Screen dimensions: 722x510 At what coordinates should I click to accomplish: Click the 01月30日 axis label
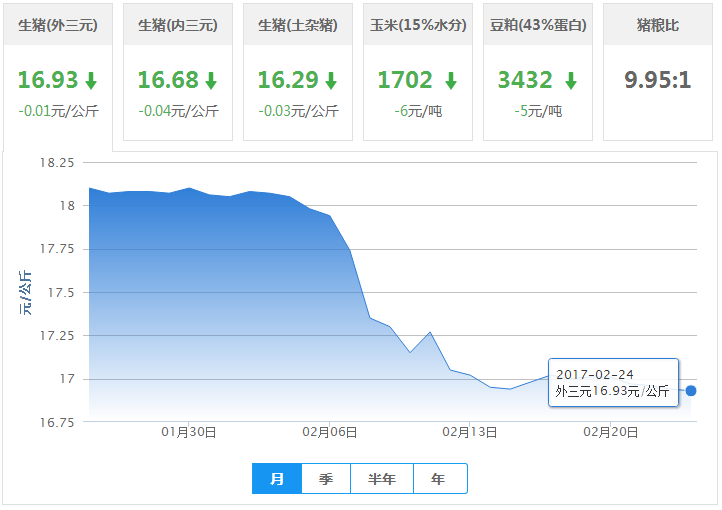pyautogui.click(x=189, y=431)
